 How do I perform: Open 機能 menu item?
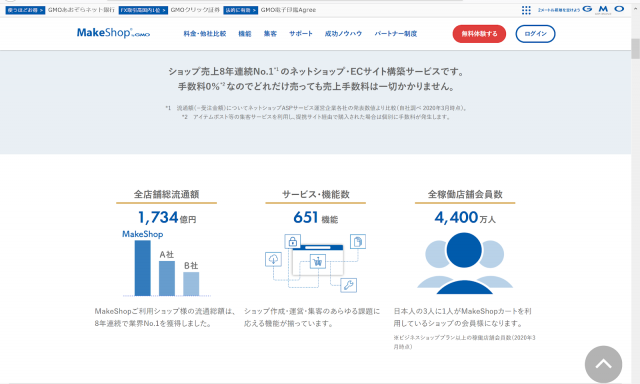245,34
